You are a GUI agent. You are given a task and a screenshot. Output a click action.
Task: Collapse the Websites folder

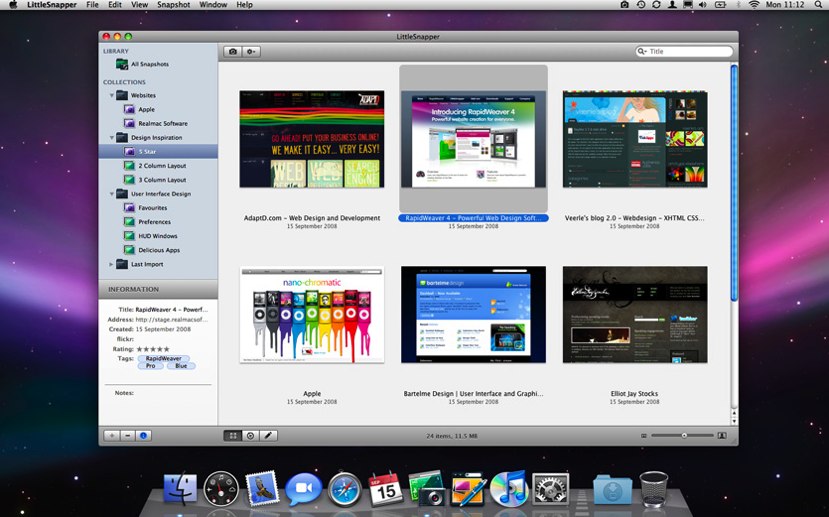coord(112,95)
